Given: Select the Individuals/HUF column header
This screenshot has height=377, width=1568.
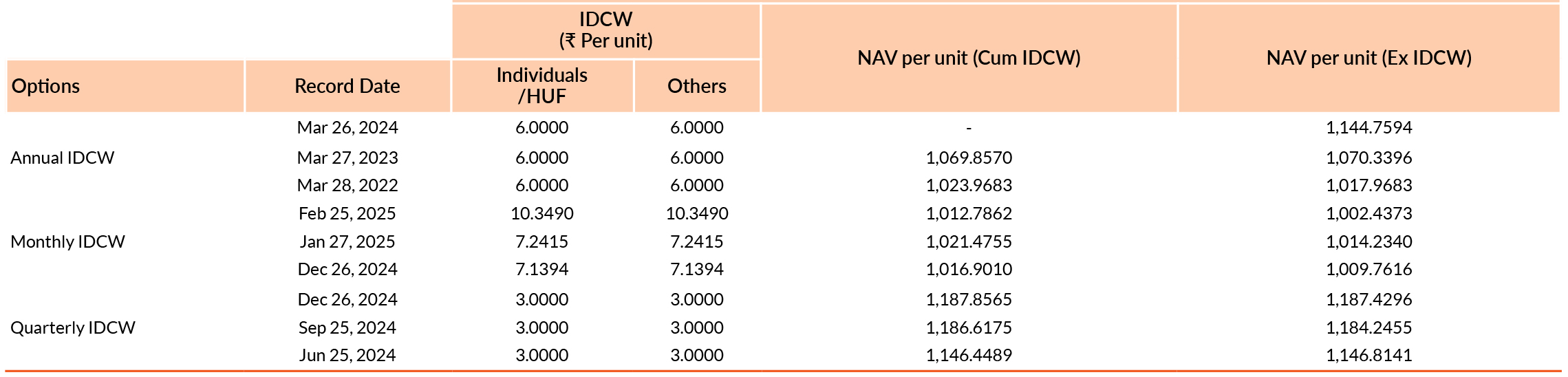Looking at the screenshot, I should click(x=542, y=85).
